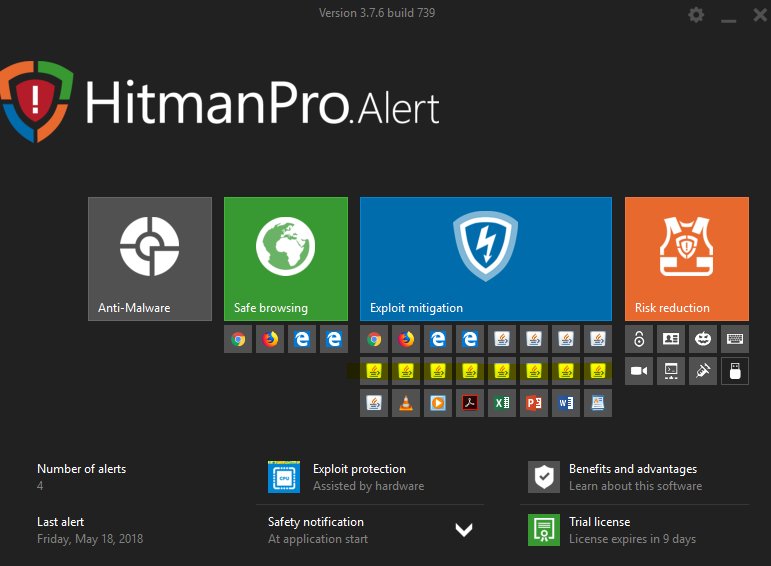Viewport: 771px width, 566px height.
Task: Click the ID card credential icon
Action: [x=671, y=339]
